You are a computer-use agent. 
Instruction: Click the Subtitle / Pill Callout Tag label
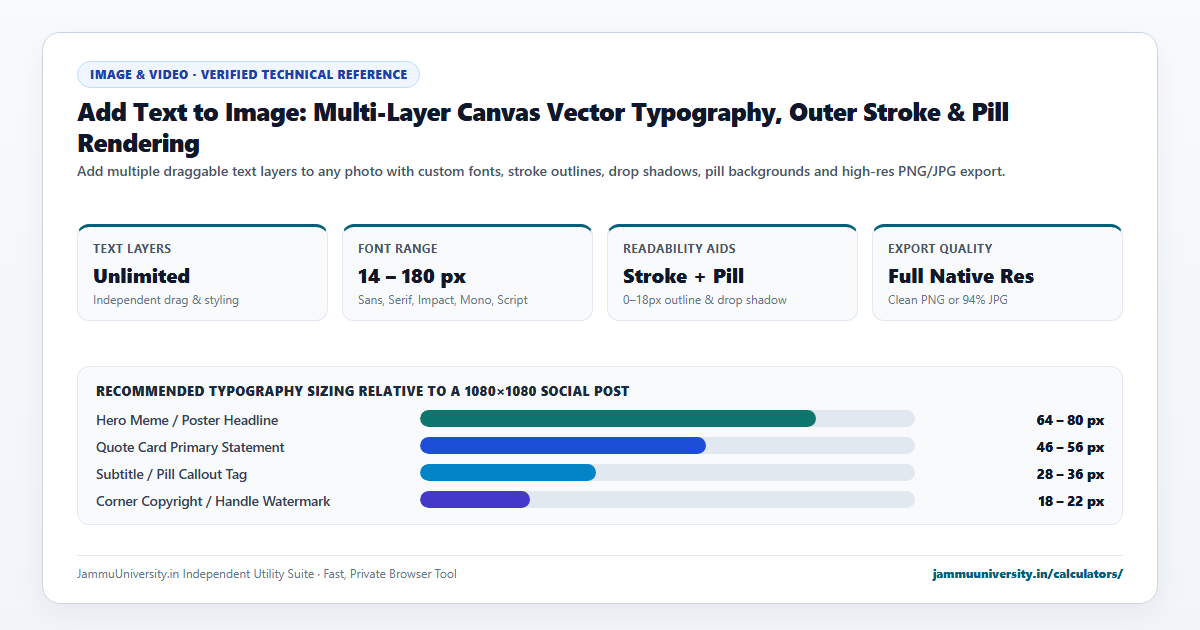[172, 474]
